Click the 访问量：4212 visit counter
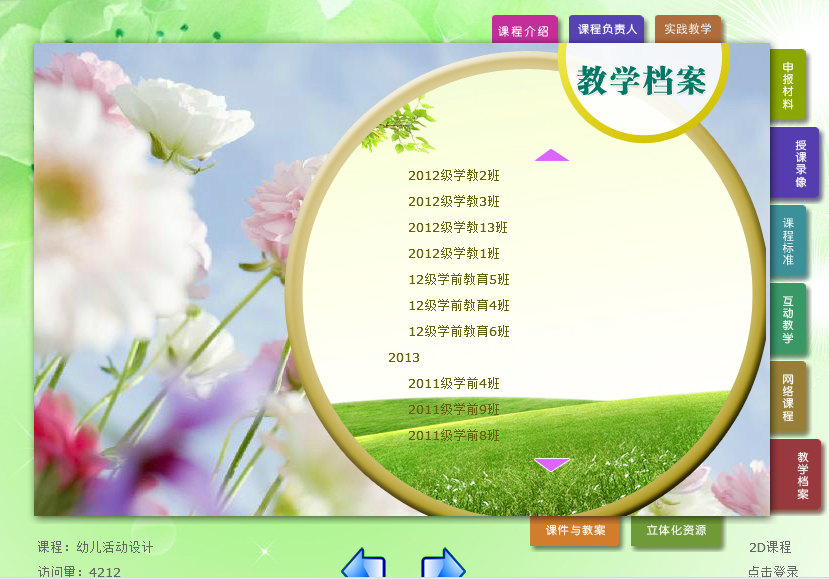The image size is (829, 579). tap(79, 572)
